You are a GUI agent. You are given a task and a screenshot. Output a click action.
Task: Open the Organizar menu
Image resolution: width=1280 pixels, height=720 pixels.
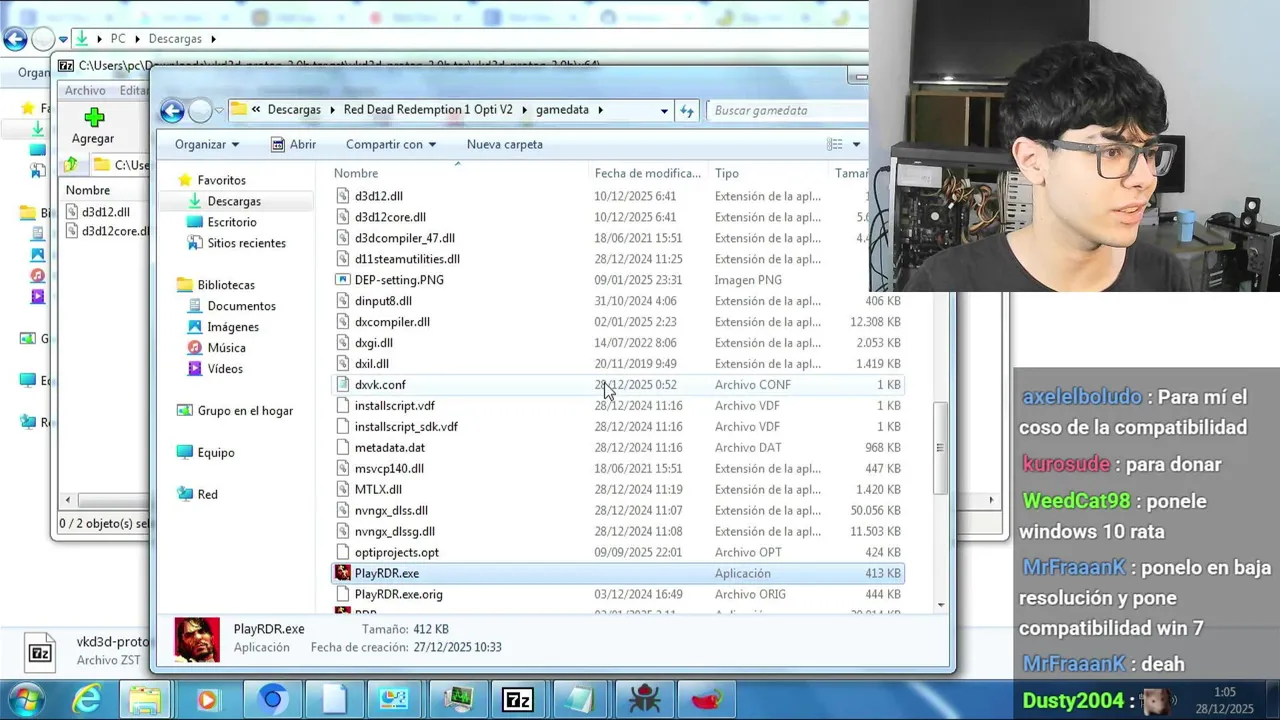[207, 144]
